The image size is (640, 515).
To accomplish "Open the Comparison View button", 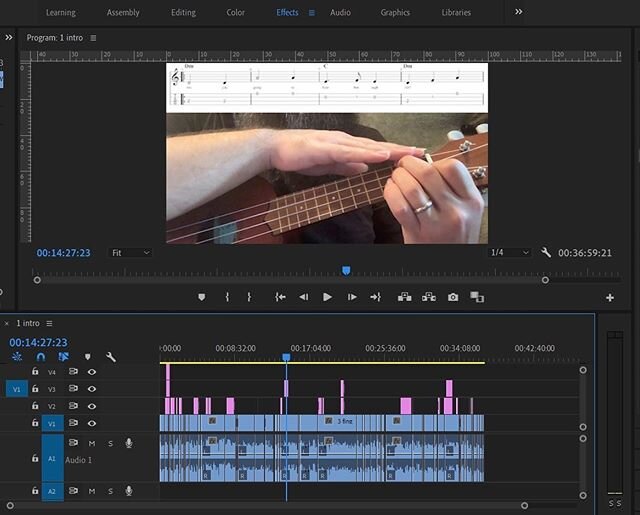I will pos(477,297).
